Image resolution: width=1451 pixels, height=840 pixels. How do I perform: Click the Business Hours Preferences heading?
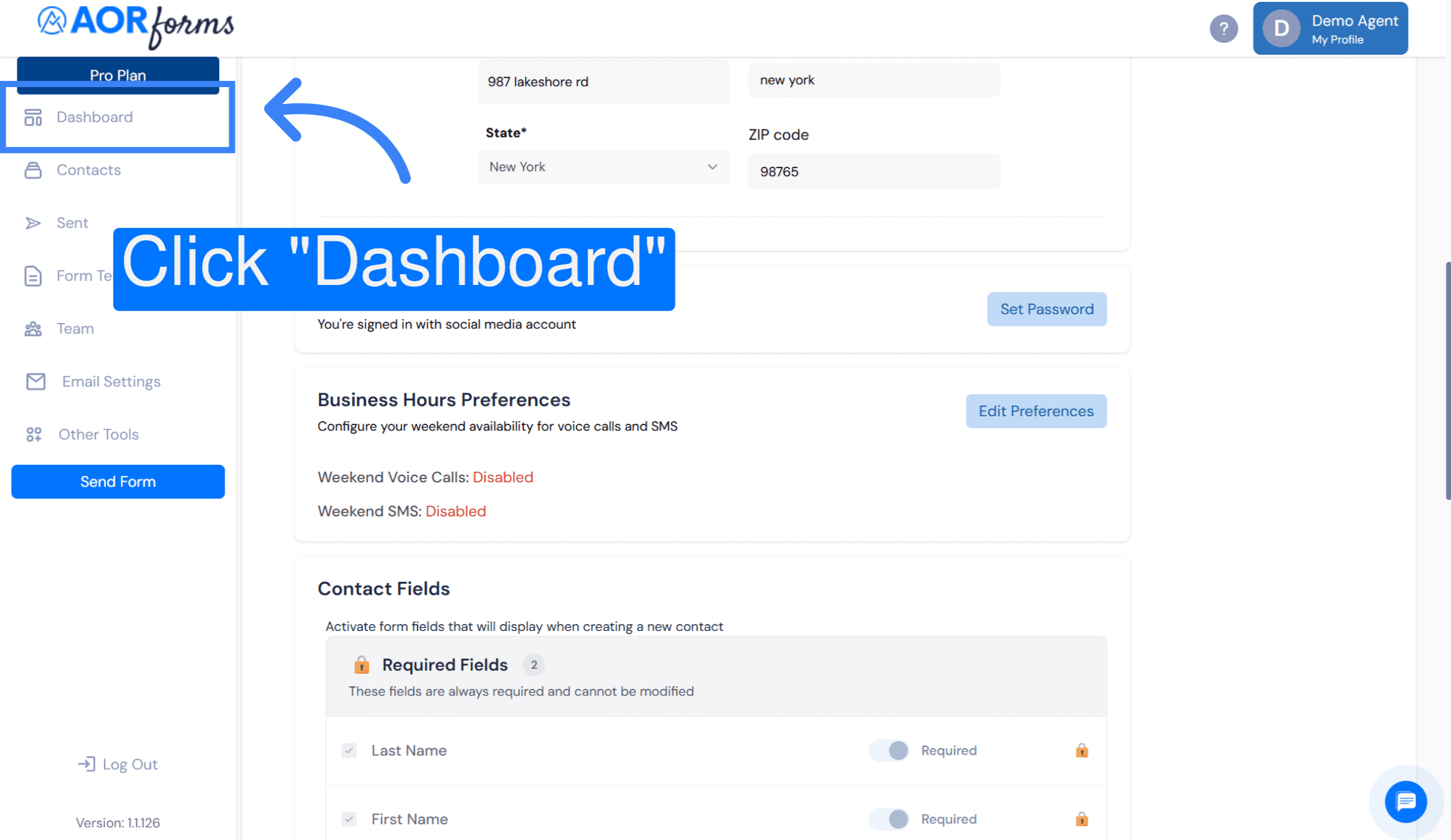(444, 399)
